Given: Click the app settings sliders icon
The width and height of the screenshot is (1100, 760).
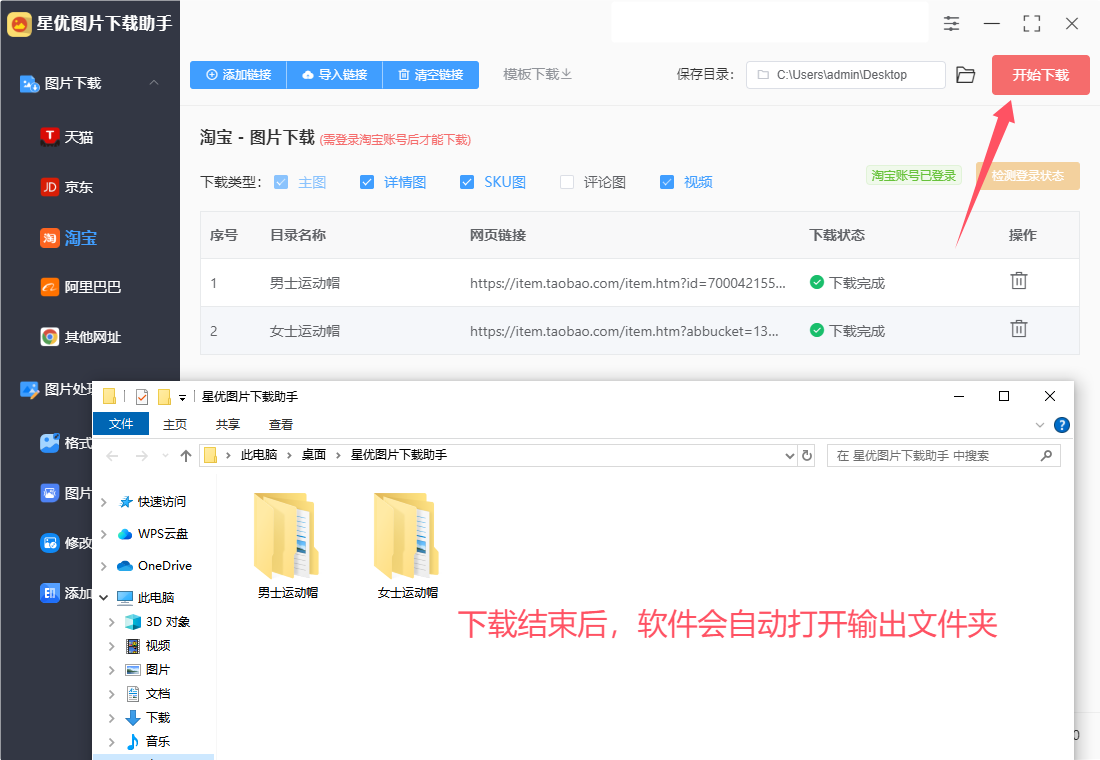Looking at the screenshot, I should click(x=951, y=23).
